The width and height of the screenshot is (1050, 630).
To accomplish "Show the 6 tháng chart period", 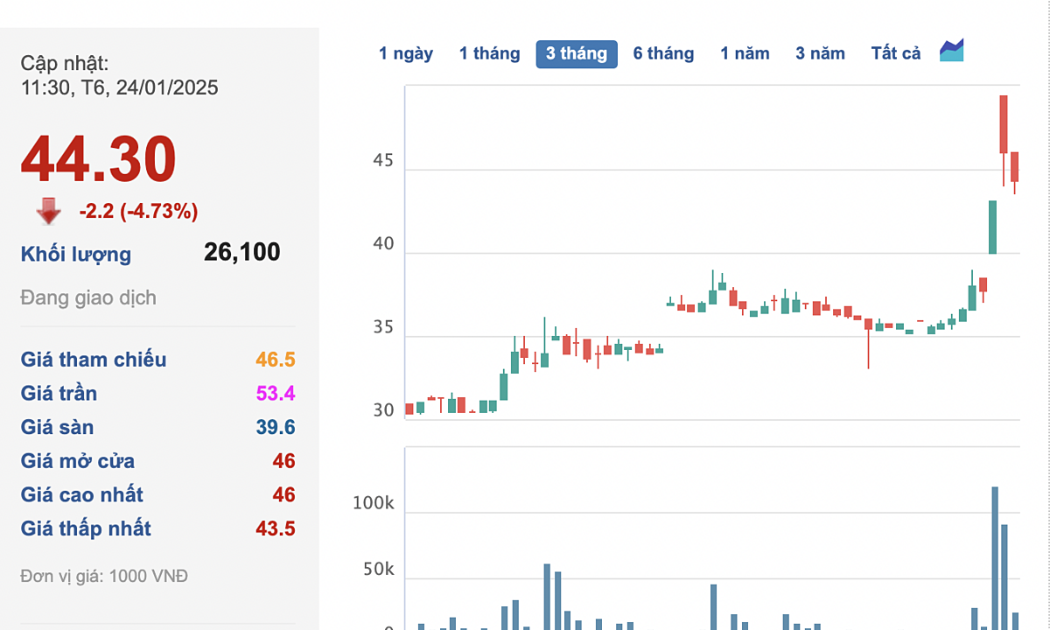I will point(663,54).
